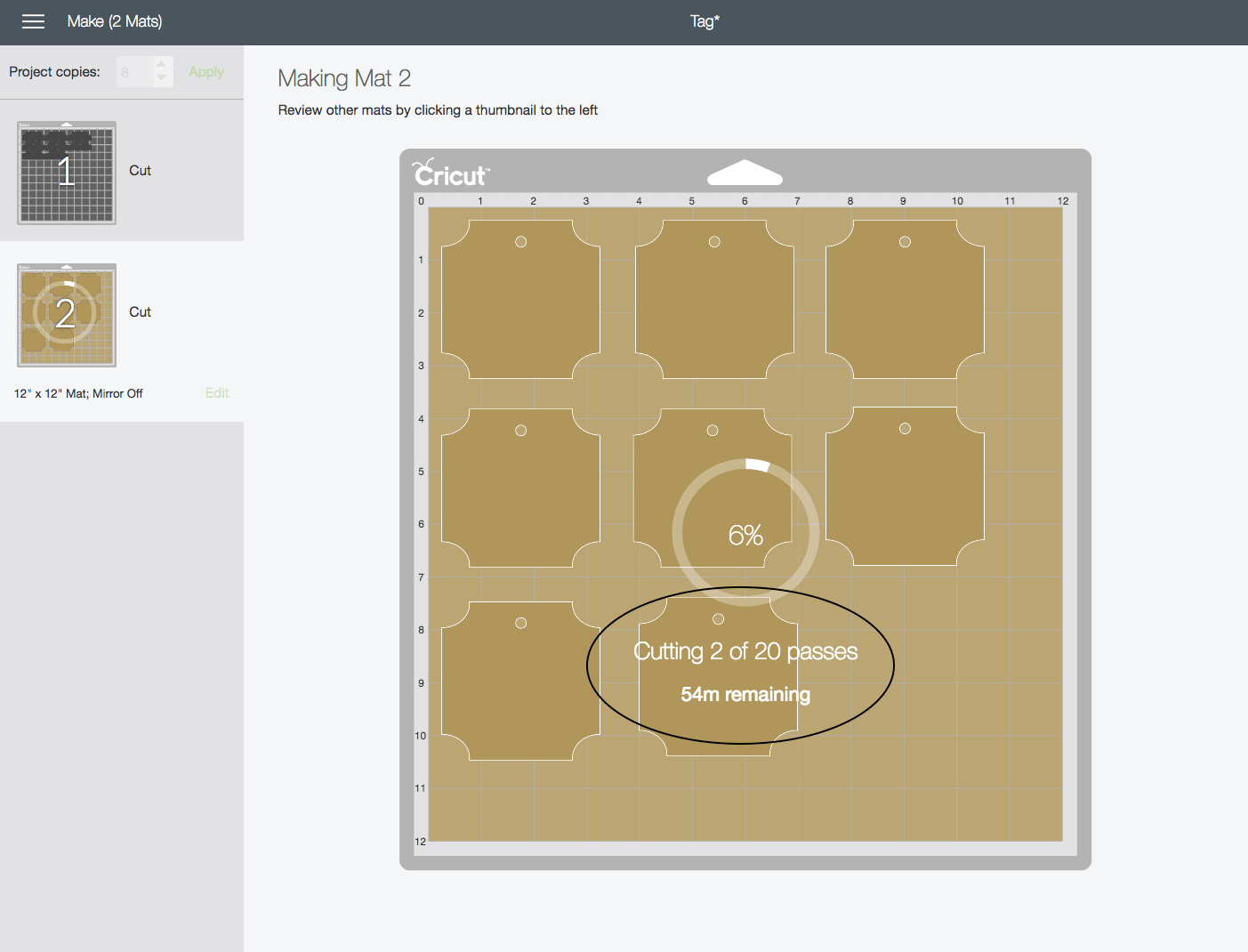Image resolution: width=1248 pixels, height=952 pixels.
Task: Increase project copies with up arrow
Action: pyautogui.click(x=162, y=64)
